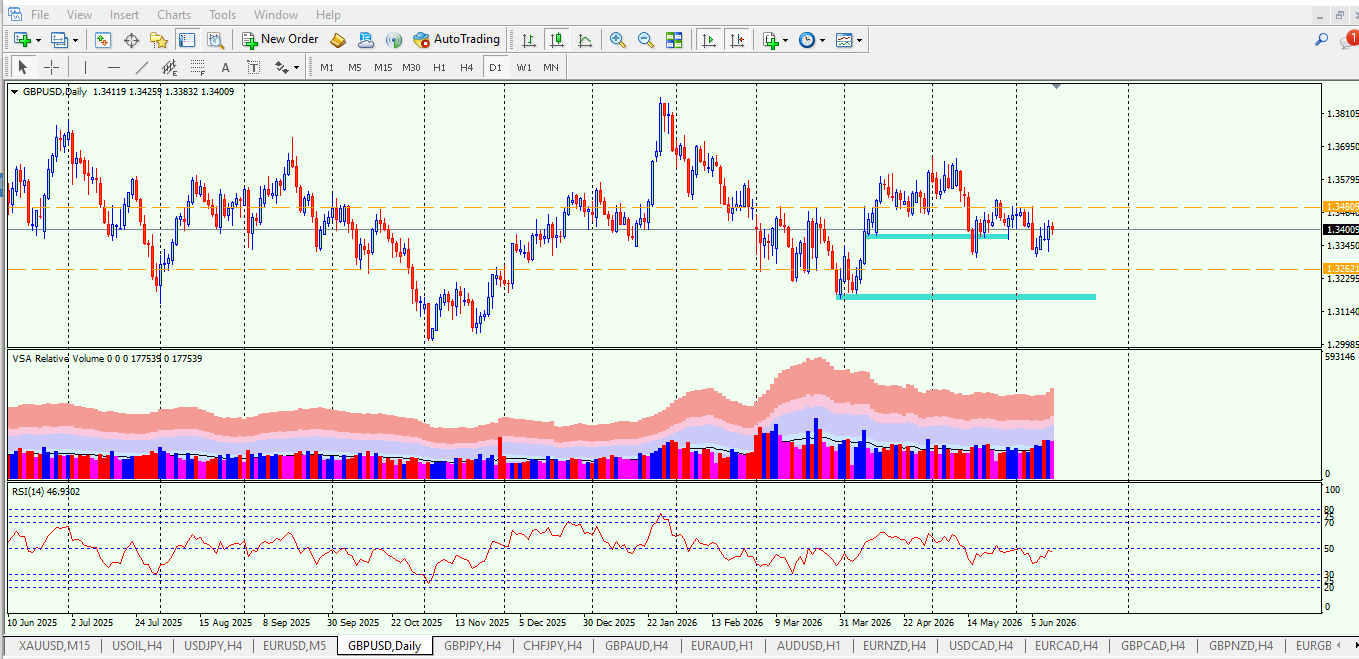Select the Fibonacci Retracement tool
This screenshot has width=1359, height=659.
click(x=198, y=67)
